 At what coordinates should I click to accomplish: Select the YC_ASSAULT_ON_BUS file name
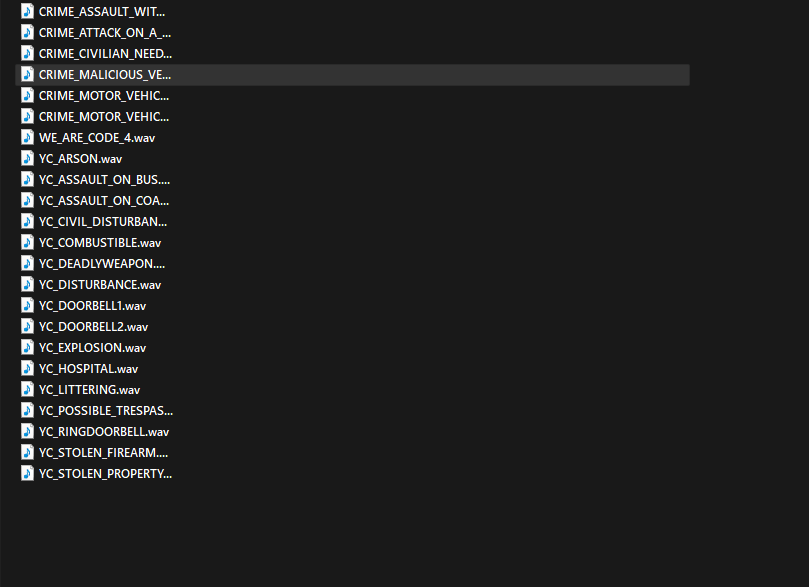104,179
